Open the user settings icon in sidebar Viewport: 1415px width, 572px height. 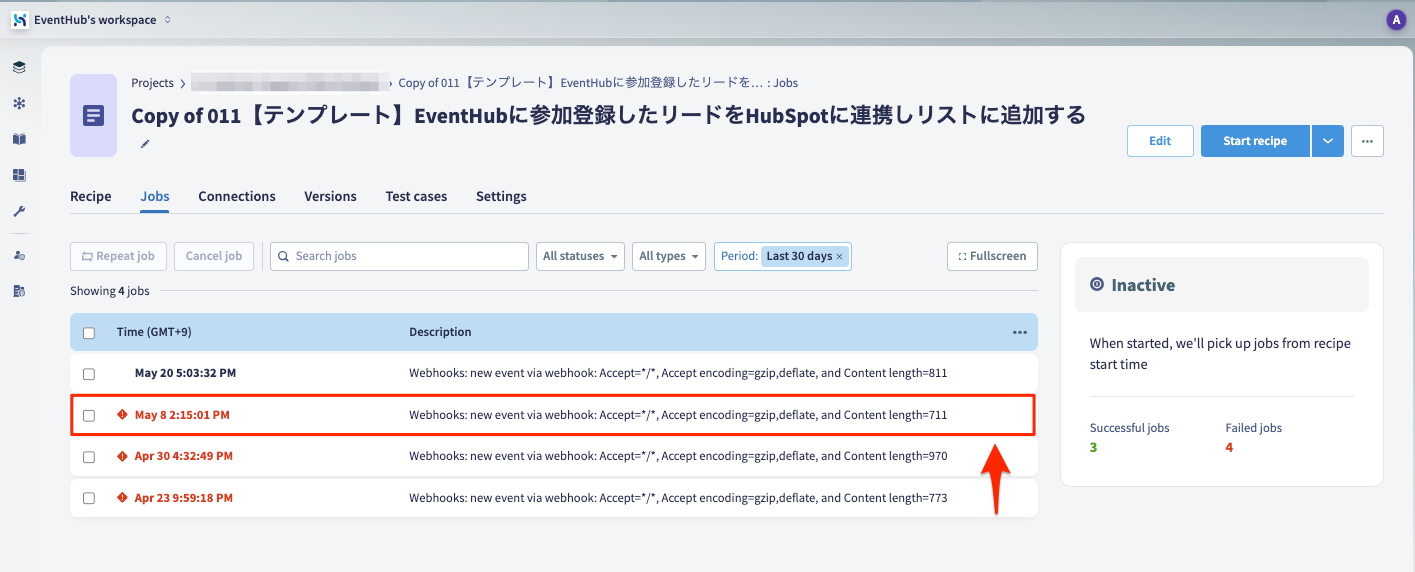pyautogui.click(x=19, y=256)
